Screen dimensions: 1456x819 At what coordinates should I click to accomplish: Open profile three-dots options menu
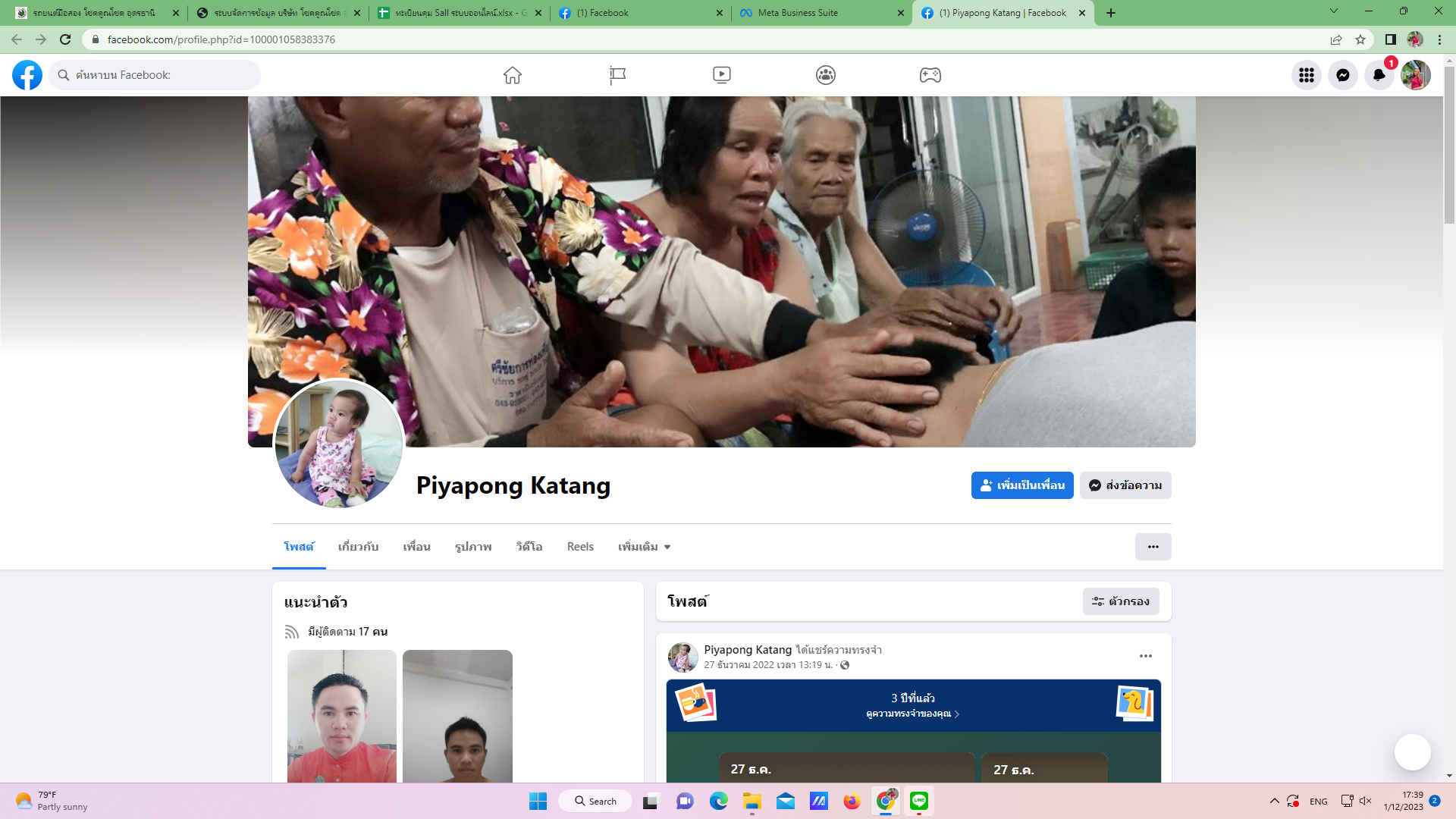[1153, 547]
